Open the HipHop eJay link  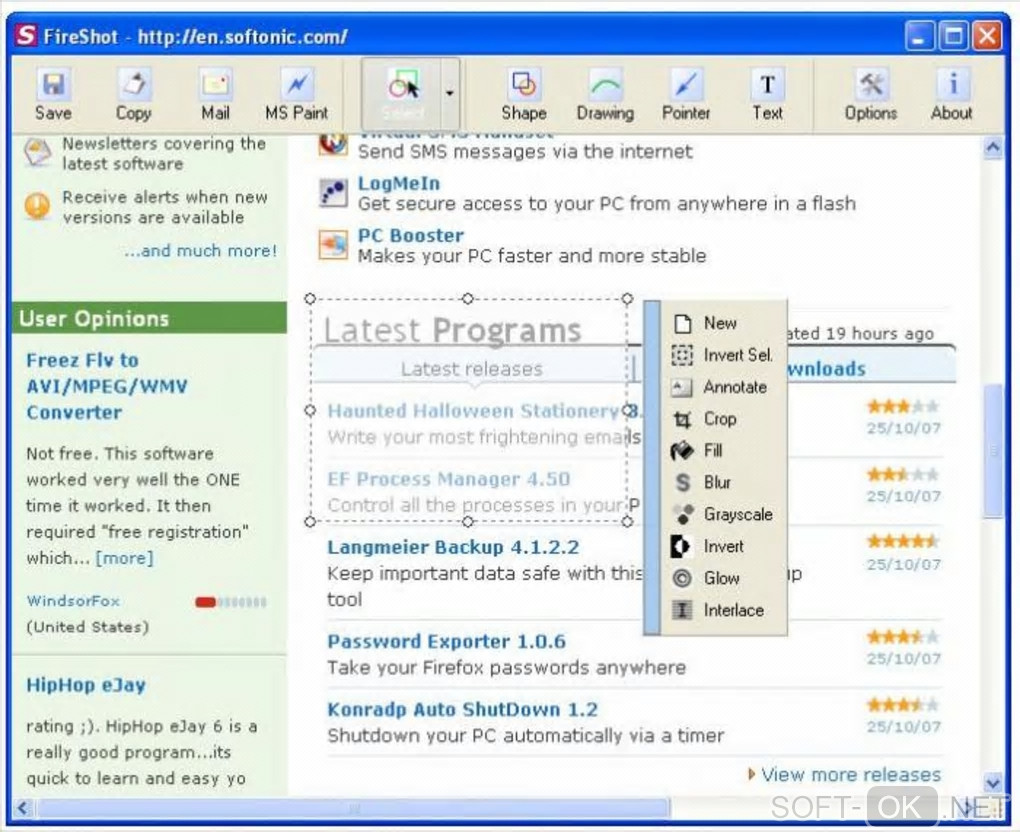(86, 685)
